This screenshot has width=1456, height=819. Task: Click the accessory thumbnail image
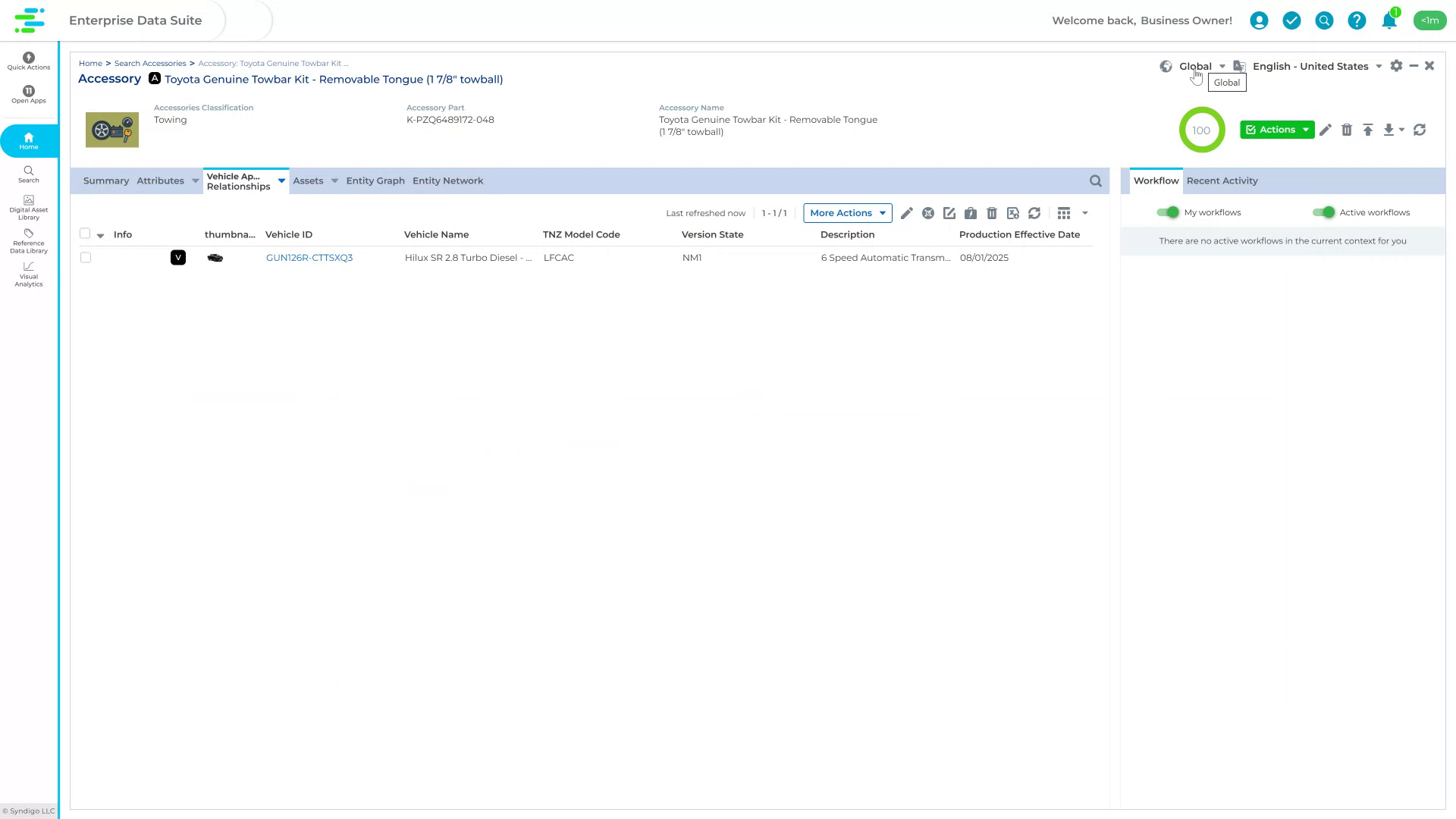click(x=111, y=130)
